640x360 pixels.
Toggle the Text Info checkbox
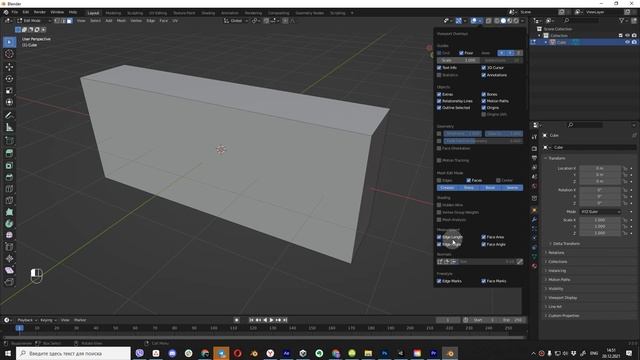[x=439, y=67]
